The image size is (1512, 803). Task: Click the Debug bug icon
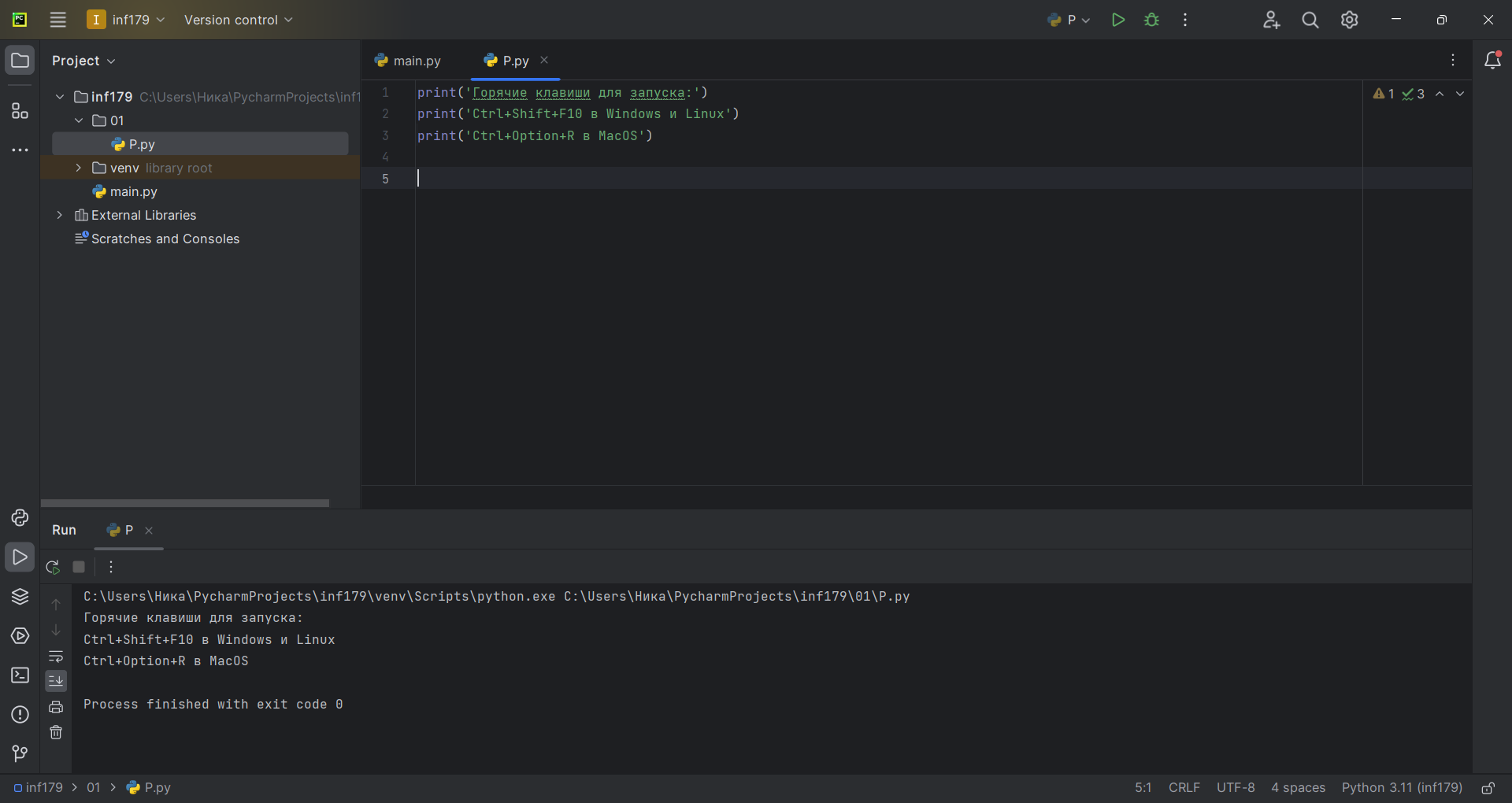1151,20
